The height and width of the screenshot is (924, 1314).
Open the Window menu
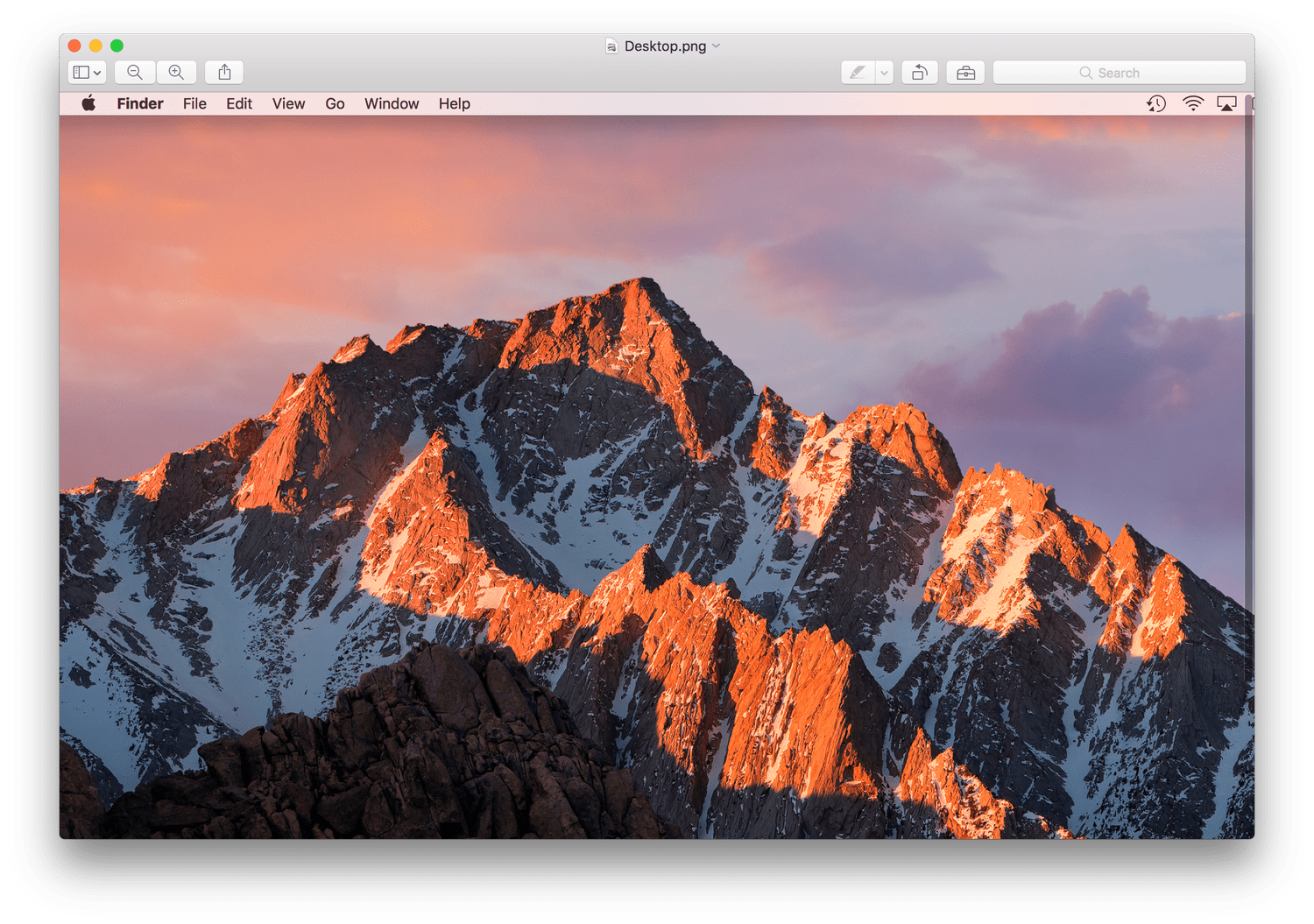click(392, 103)
